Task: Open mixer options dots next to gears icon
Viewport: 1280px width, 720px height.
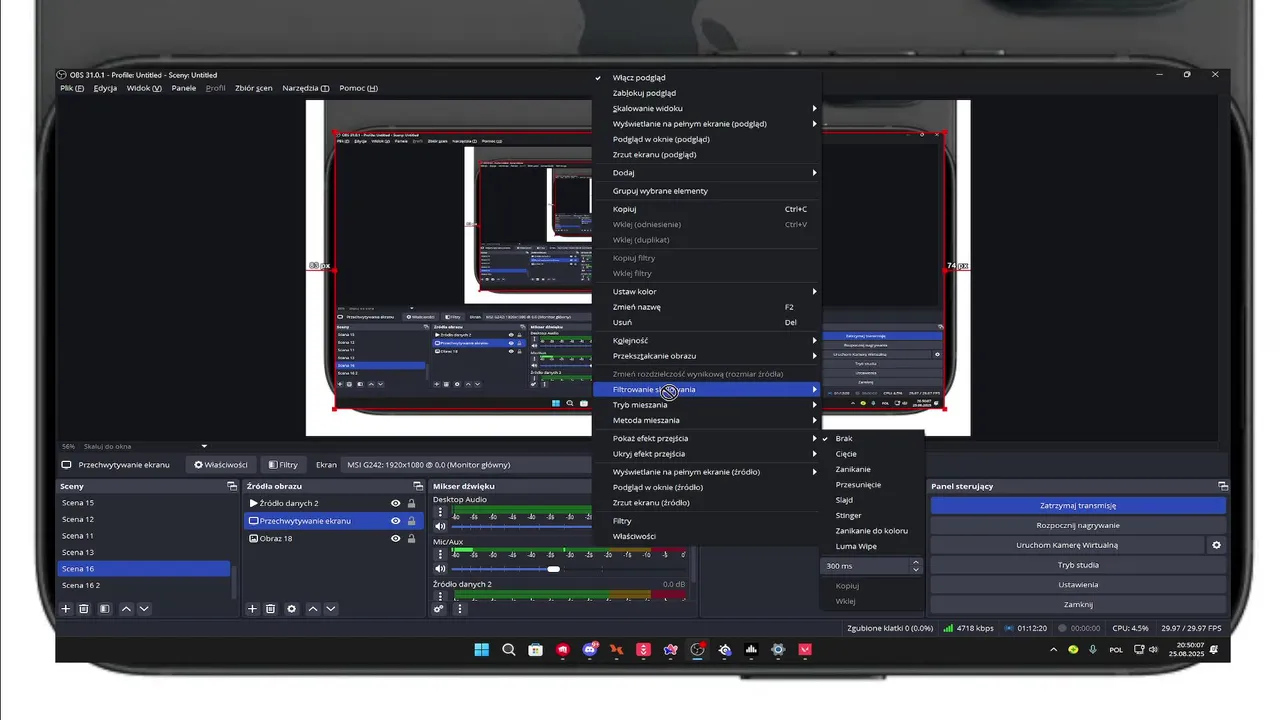Action: (460, 608)
